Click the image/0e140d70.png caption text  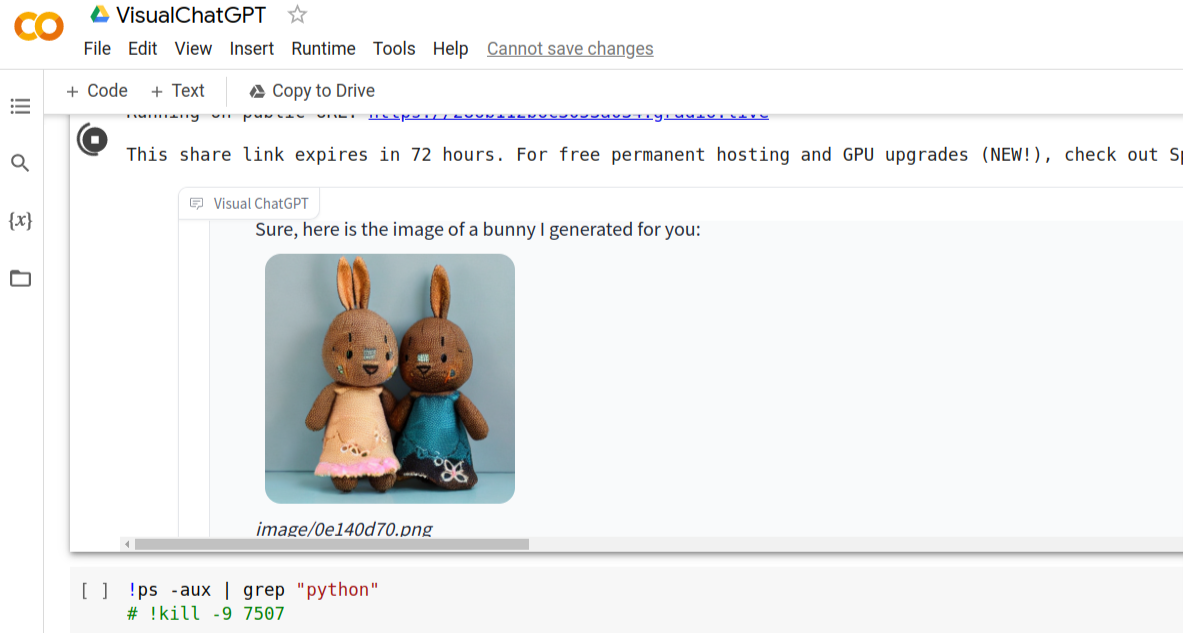pyautogui.click(x=344, y=529)
